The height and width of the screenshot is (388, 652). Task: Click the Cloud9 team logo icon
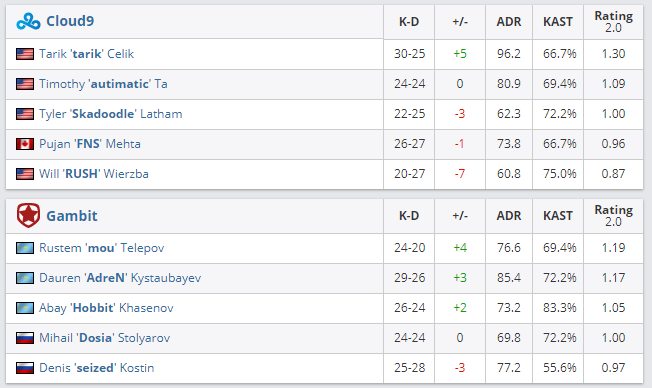click(x=28, y=21)
